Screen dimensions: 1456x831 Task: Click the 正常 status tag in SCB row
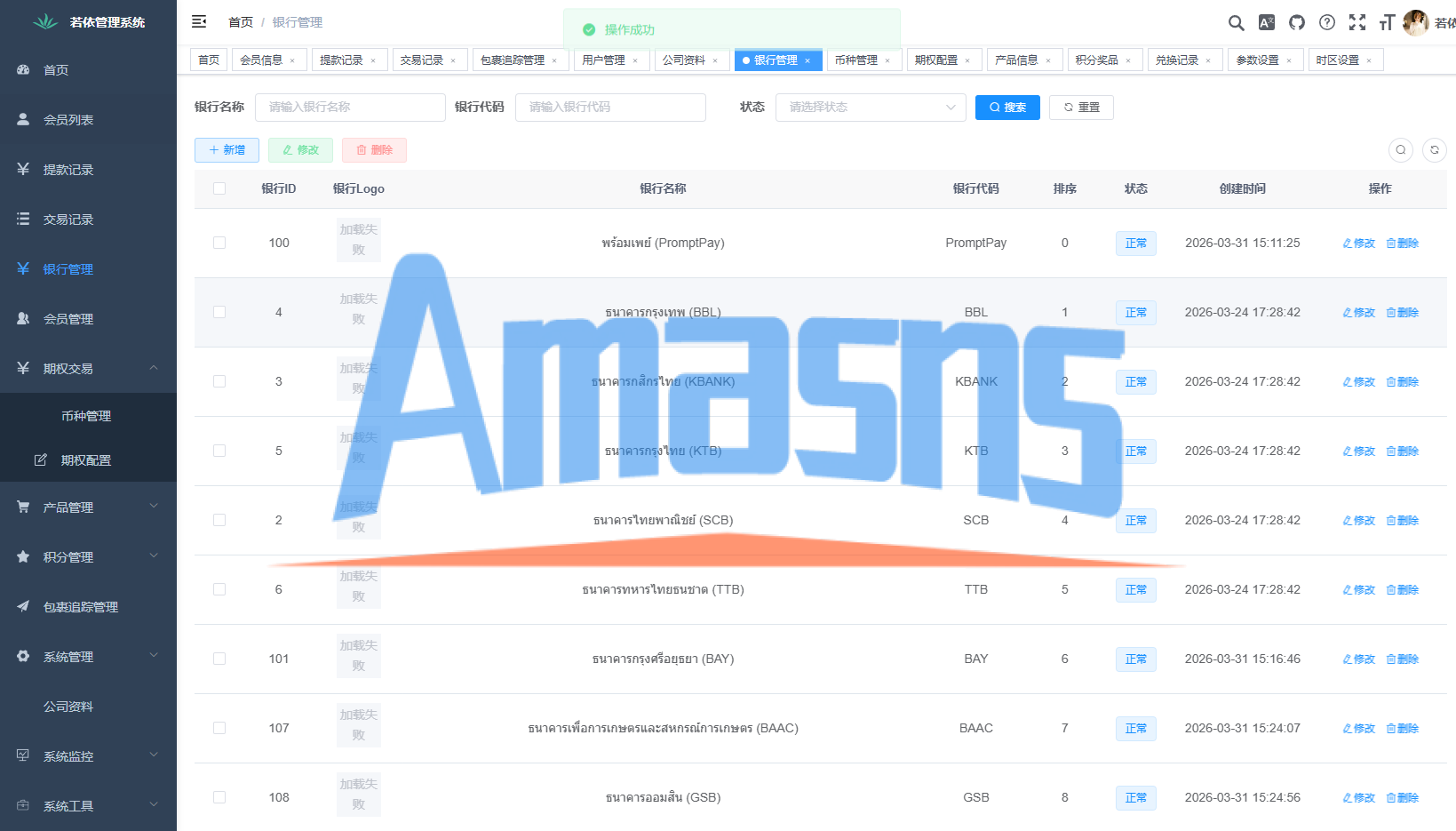(1136, 521)
